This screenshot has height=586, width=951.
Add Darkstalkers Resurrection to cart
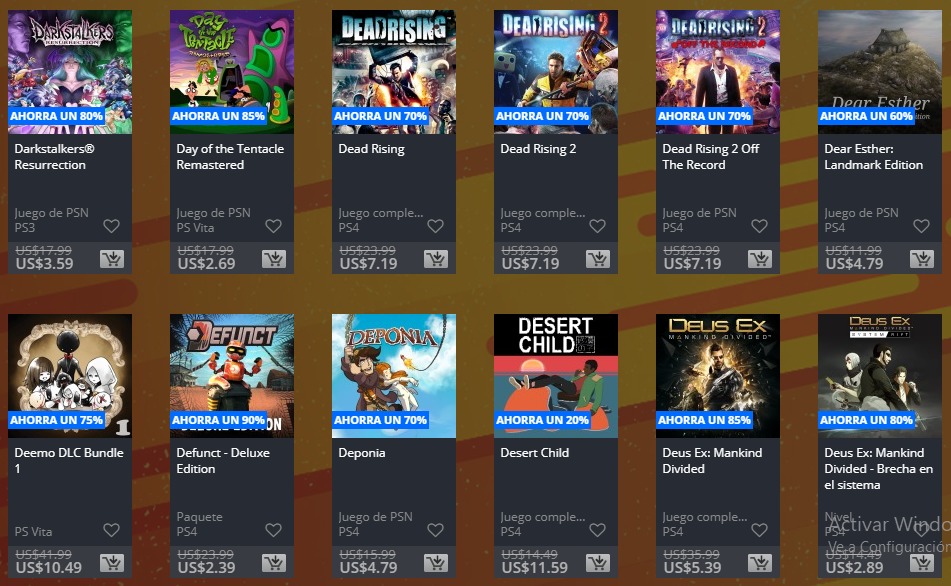(112, 260)
